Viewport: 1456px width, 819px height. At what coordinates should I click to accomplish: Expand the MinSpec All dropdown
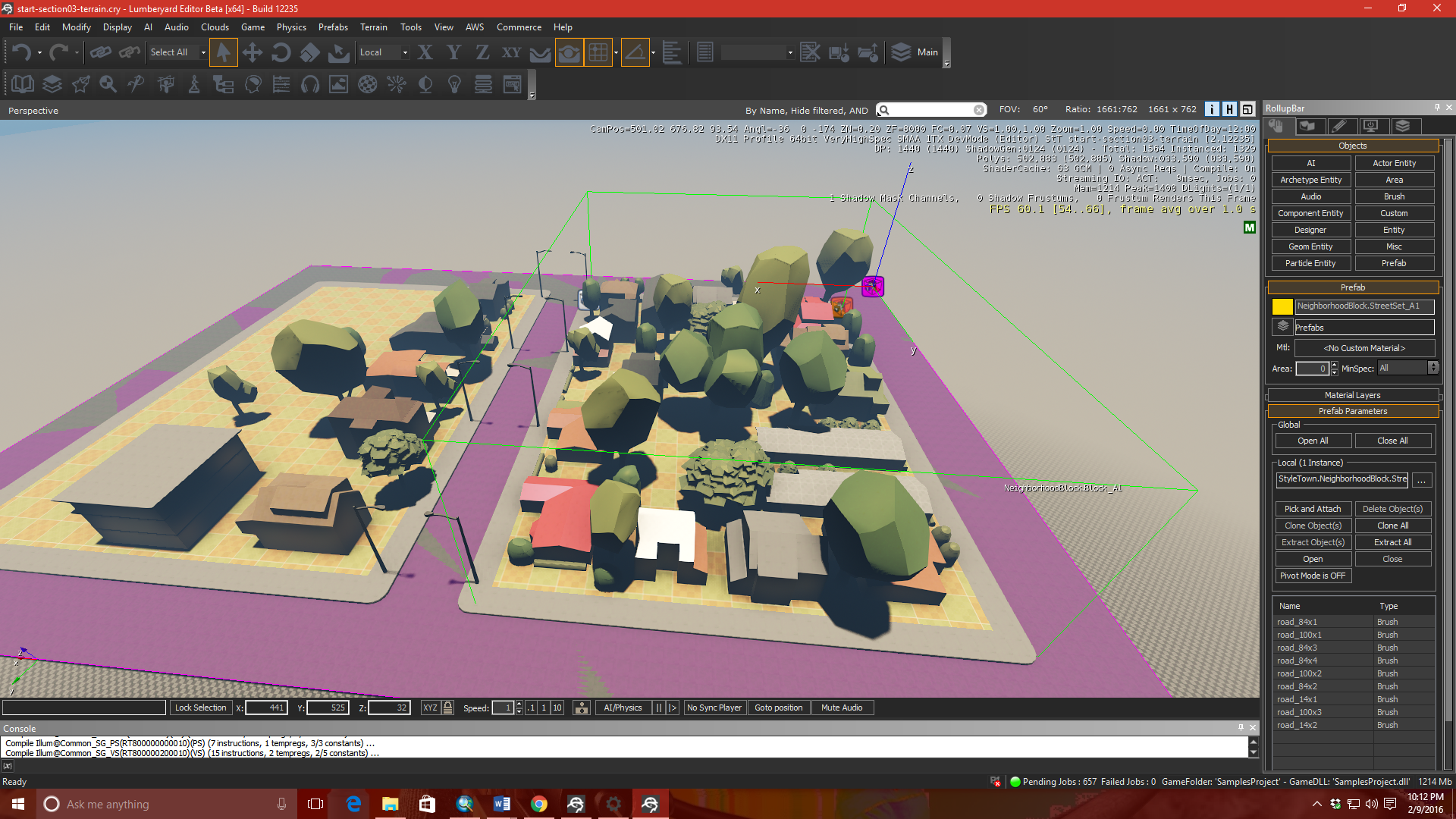(1432, 368)
